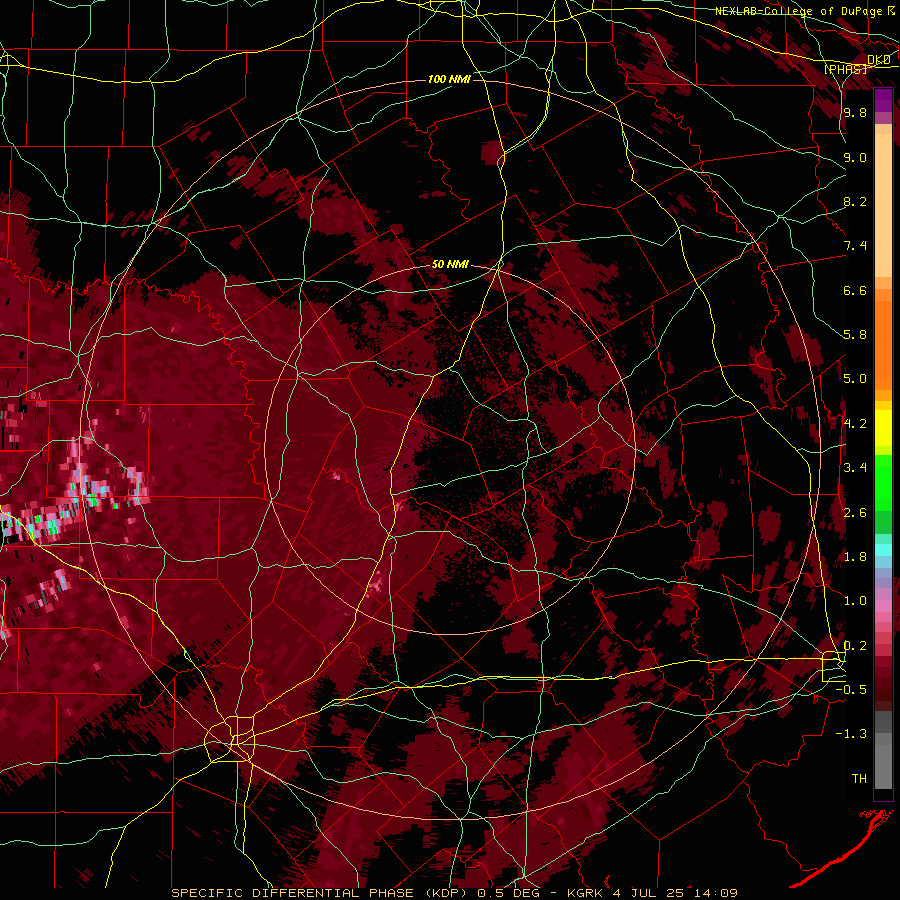Viewport: 900px width, 900px height.
Task: Select the "DKD" product label
Action: [879, 60]
